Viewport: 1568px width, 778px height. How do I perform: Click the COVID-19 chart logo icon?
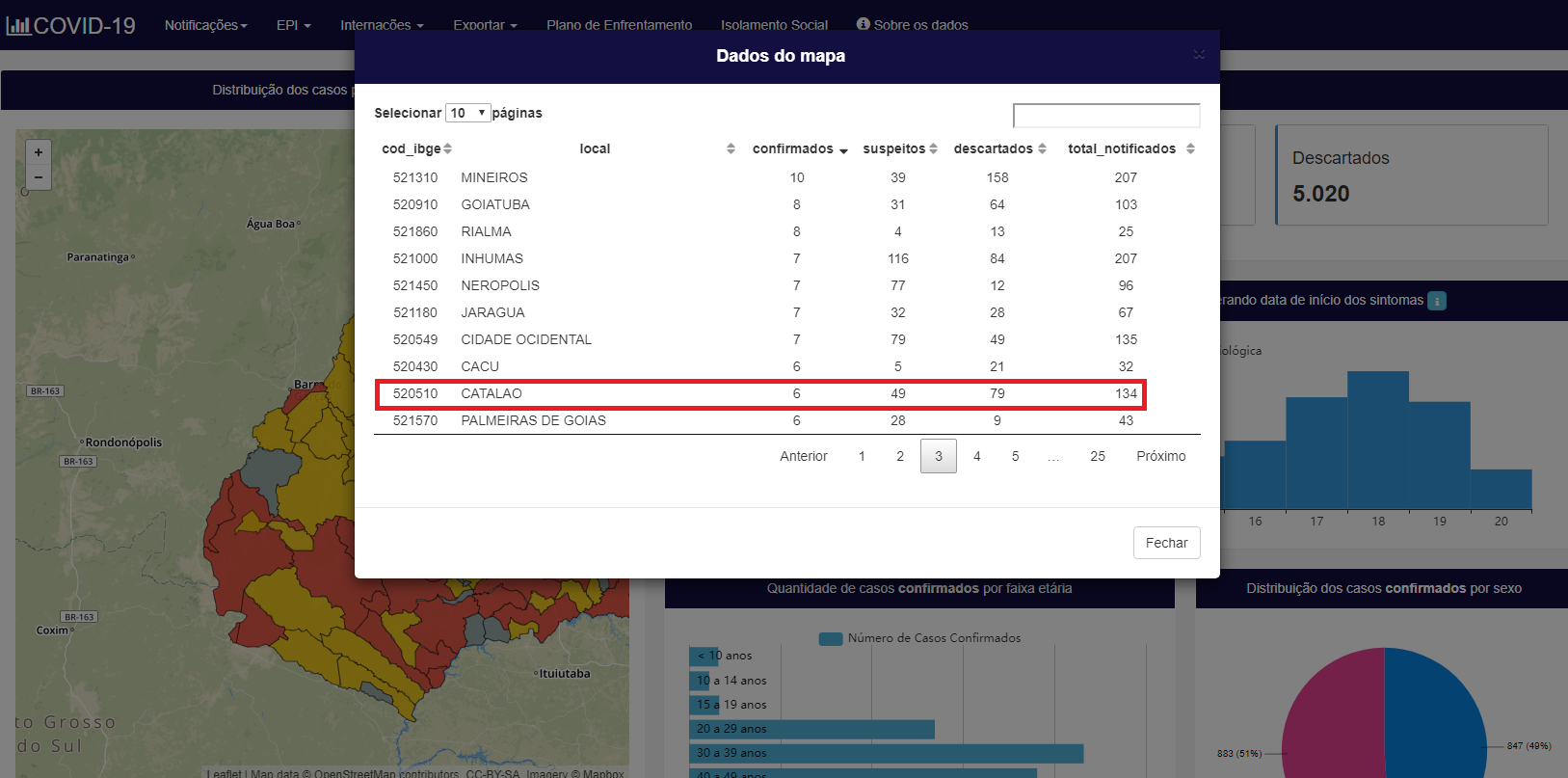[x=18, y=26]
